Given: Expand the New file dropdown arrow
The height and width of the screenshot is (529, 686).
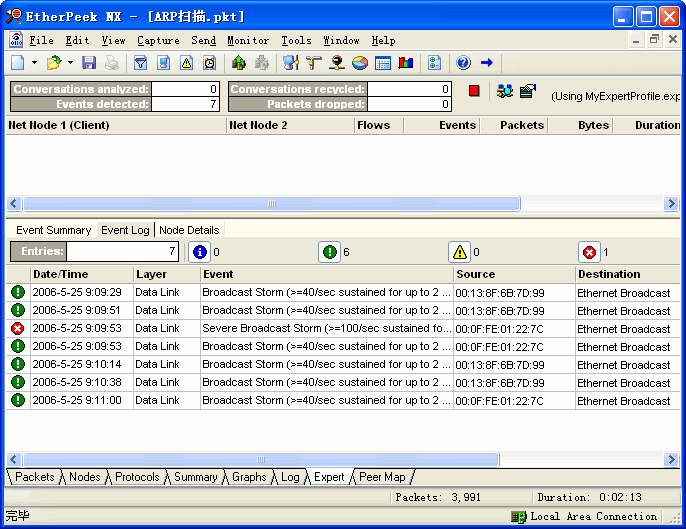Looking at the screenshot, I should (x=34, y=63).
